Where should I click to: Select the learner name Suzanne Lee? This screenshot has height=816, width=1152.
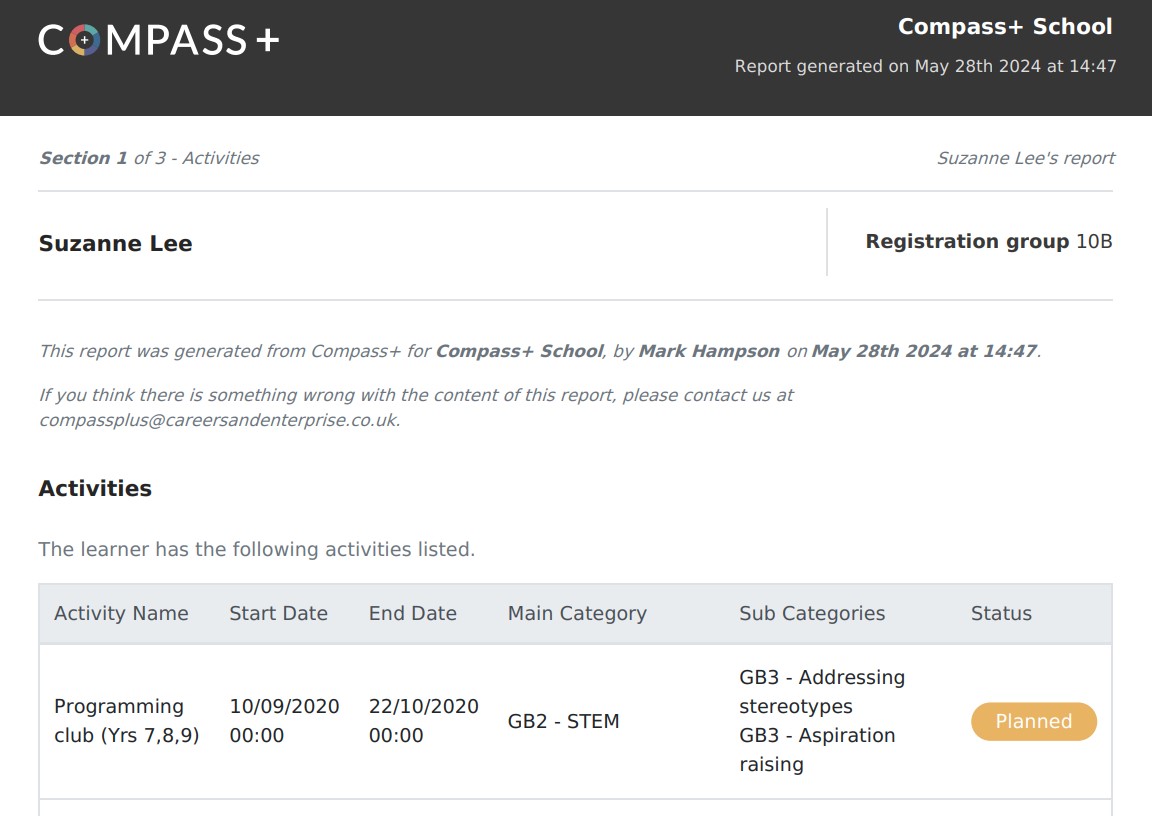(x=115, y=243)
